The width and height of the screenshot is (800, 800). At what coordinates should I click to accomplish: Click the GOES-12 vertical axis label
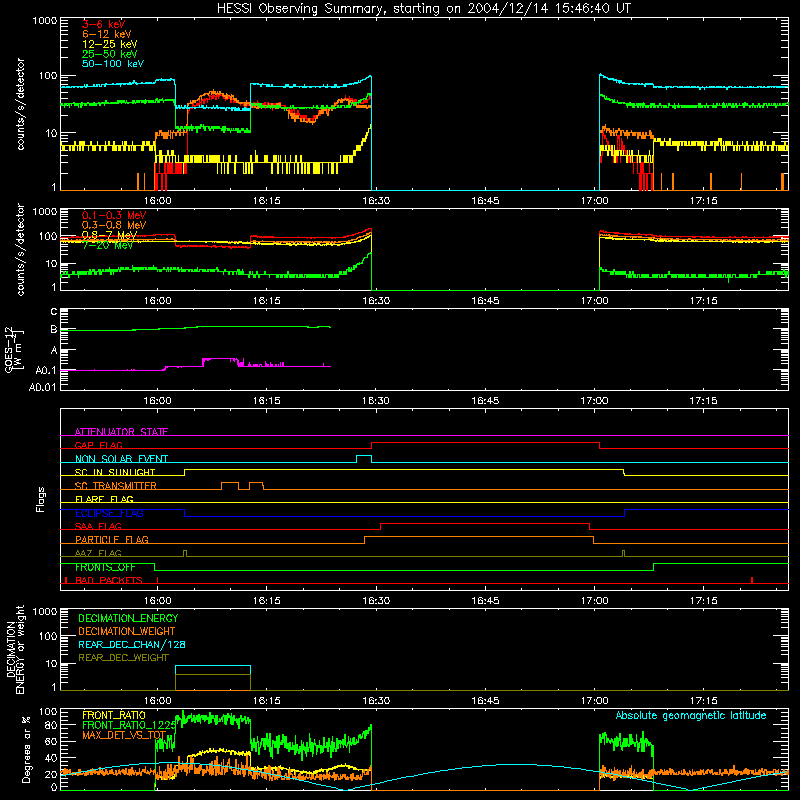point(14,349)
